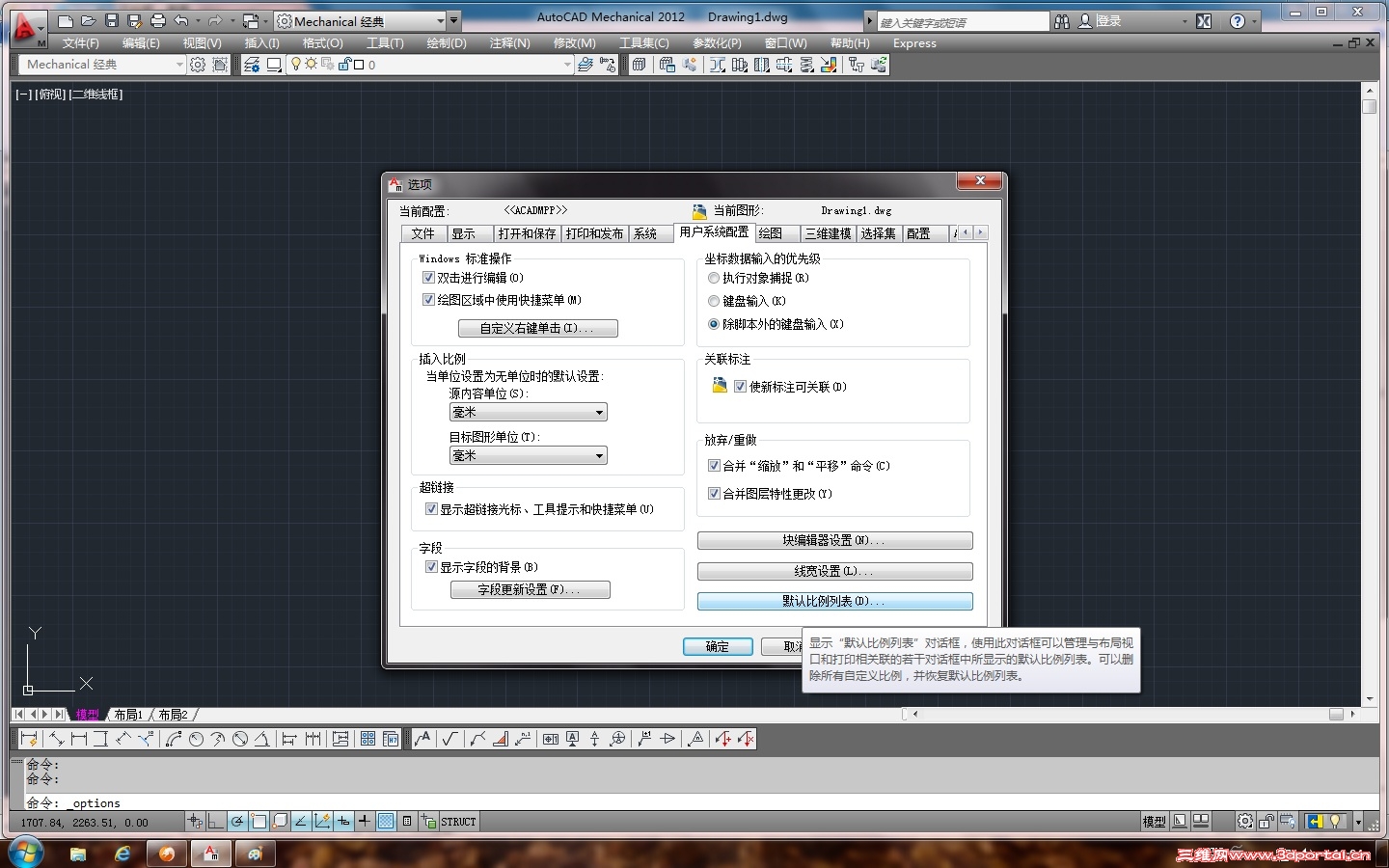The width and height of the screenshot is (1389, 868).
Task: Toggle object snap in the status bar
Action: 259,822
